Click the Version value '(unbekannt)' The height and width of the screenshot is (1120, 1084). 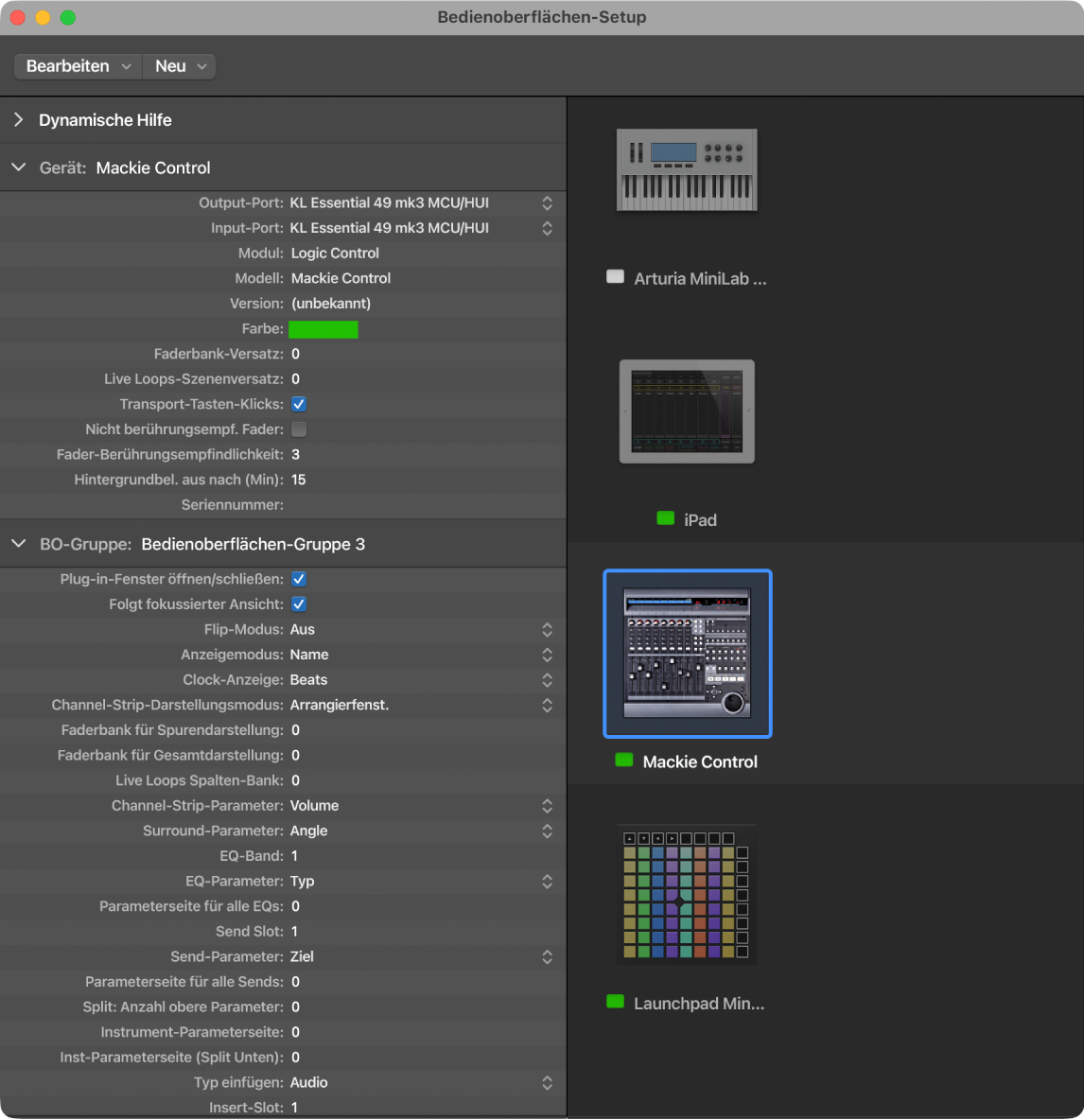[331, 304]
